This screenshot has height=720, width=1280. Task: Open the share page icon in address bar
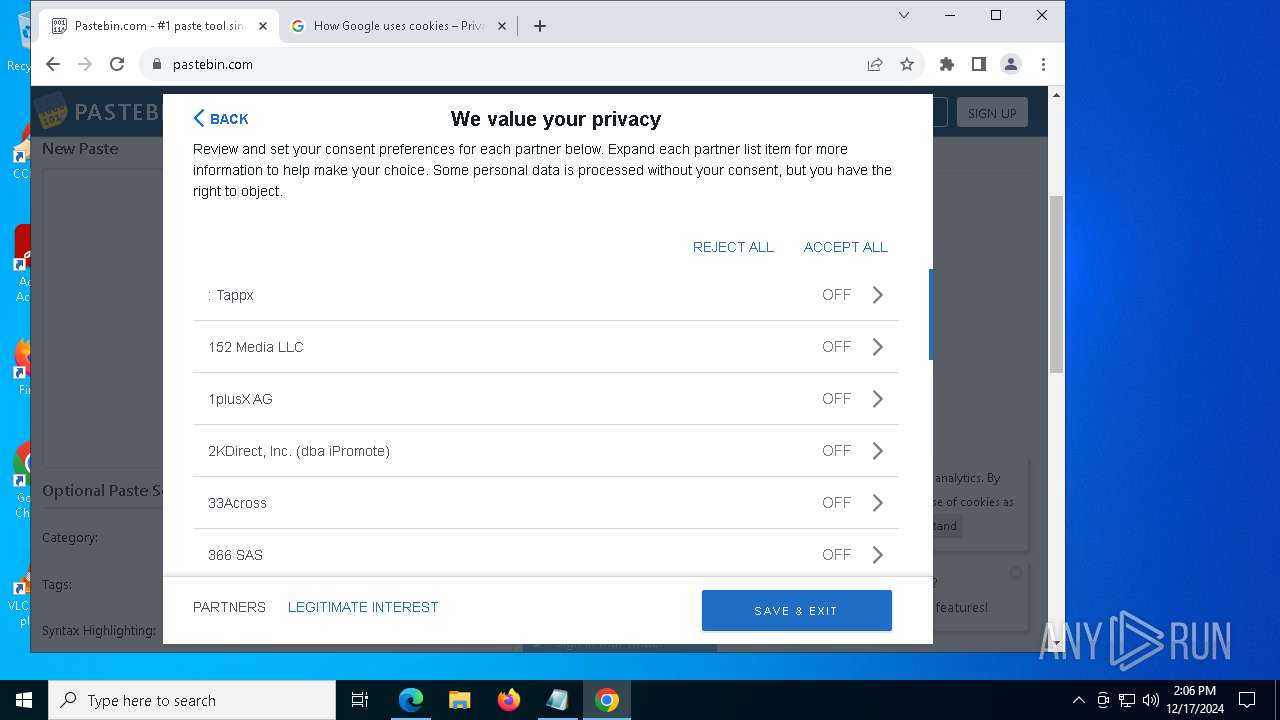click(x=875, y=64)
